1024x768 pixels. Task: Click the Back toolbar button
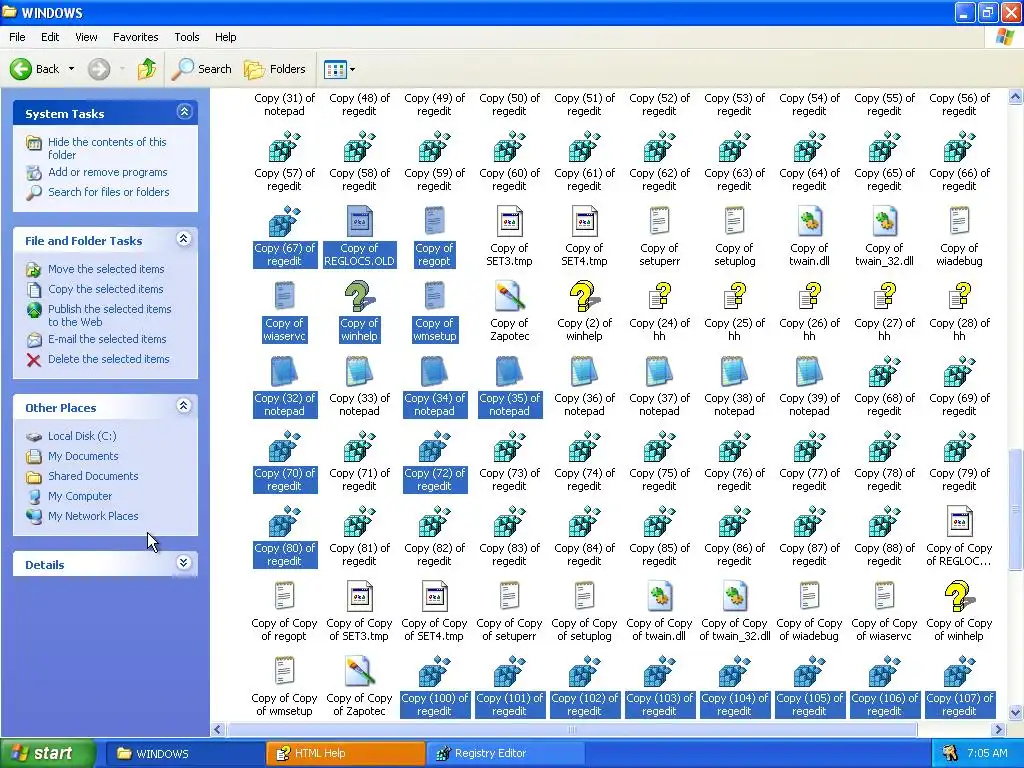pos(34,69)
